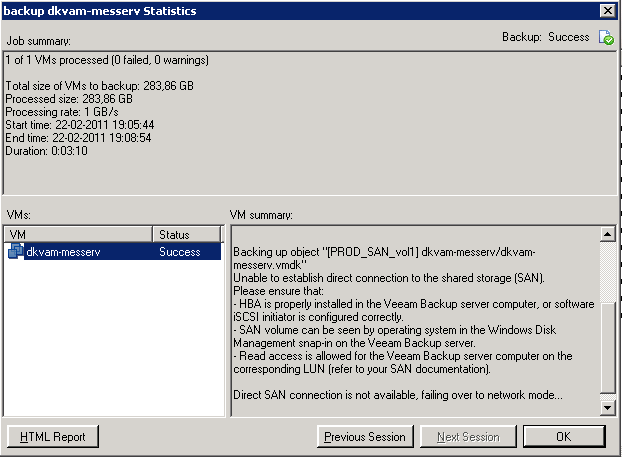Click 'Unable to establish direct connection' line
Viewport: 622px width, 457px height.
pos(389,278)
